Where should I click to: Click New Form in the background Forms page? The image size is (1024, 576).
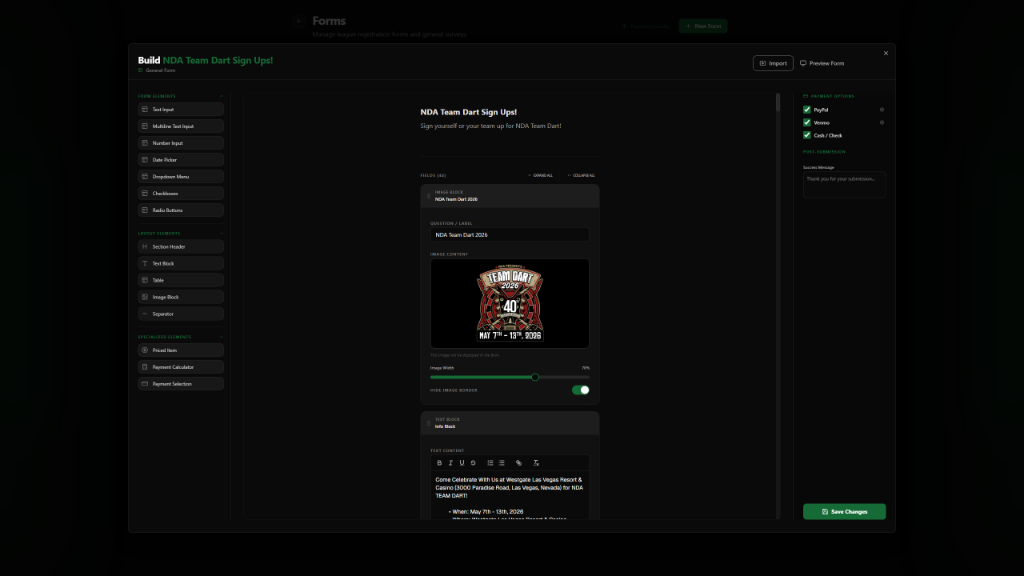click(703, 26)
